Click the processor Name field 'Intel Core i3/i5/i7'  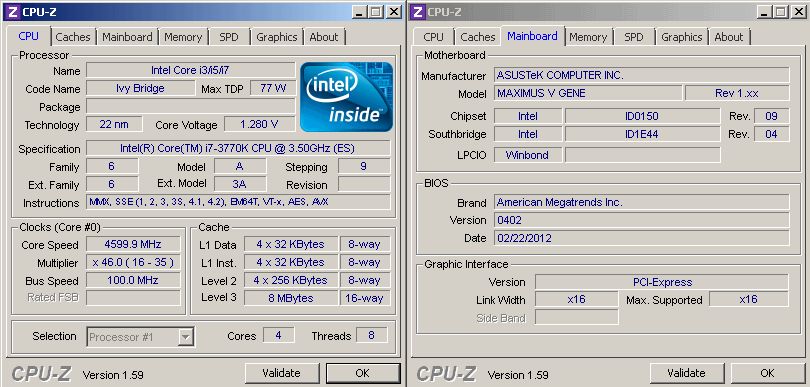pyautogui.click(x=191, y=70)
